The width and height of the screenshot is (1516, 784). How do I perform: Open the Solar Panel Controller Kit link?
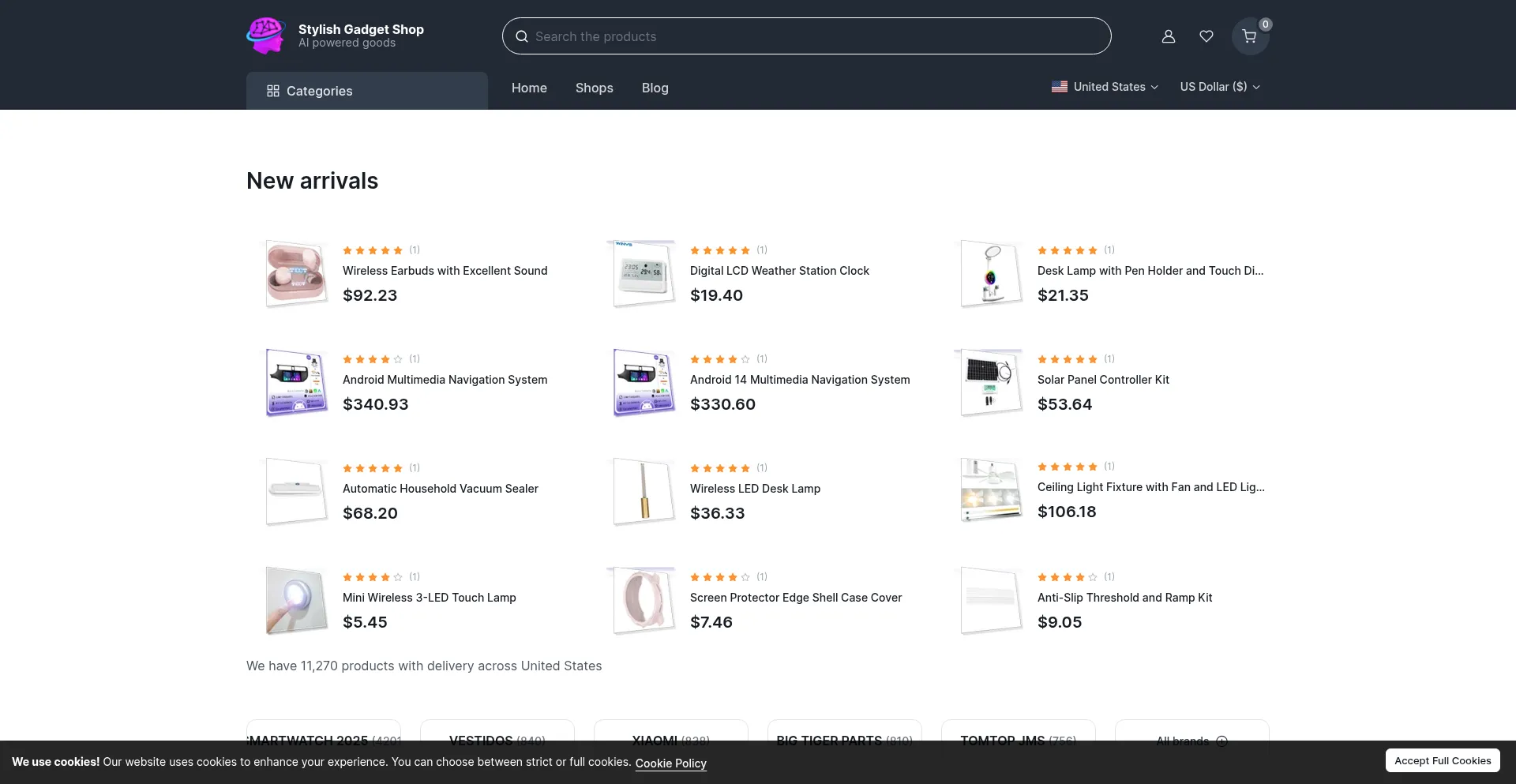[1103, 380]
